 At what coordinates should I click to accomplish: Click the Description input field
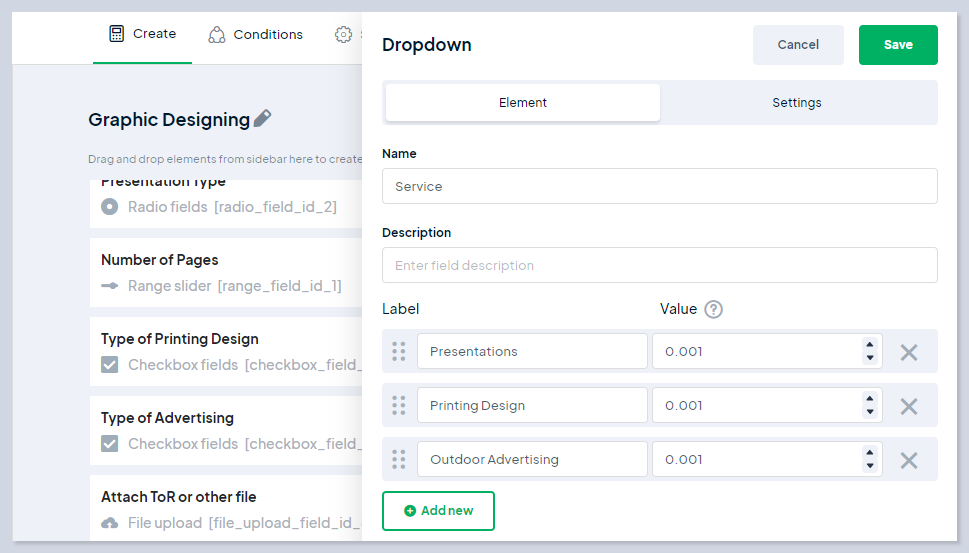click(659, 266)
